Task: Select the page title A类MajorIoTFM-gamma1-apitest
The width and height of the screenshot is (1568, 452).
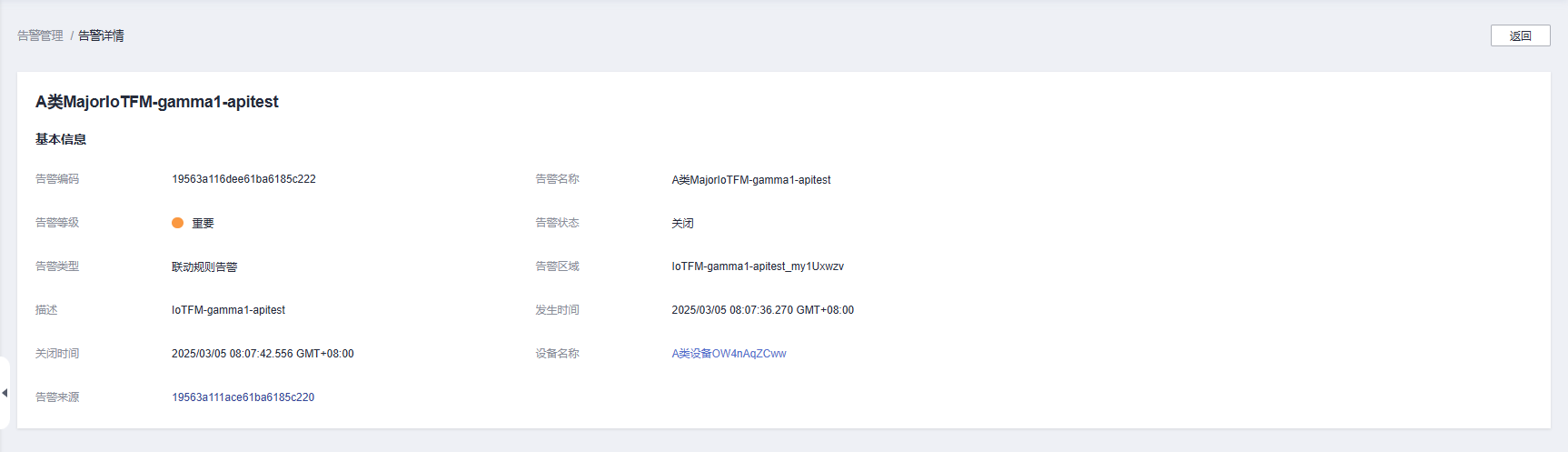Action: pyautogui.click(x=157, y=102)
